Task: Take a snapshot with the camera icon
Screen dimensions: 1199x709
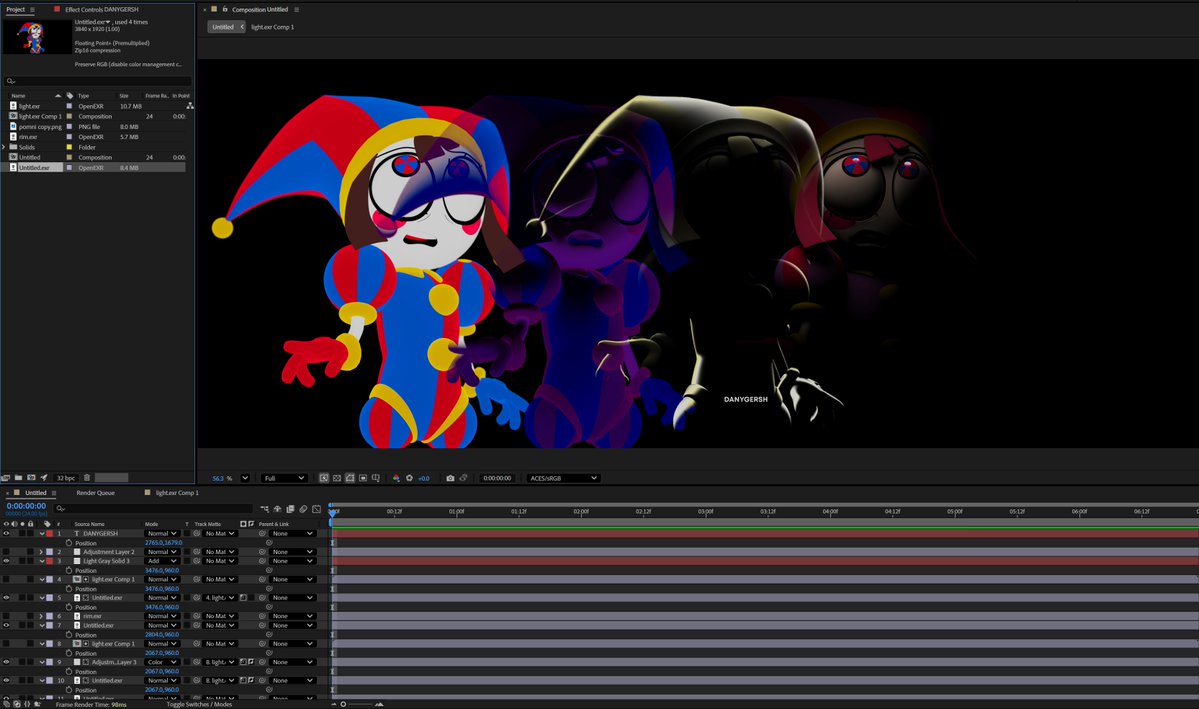Action: (450, 478)
